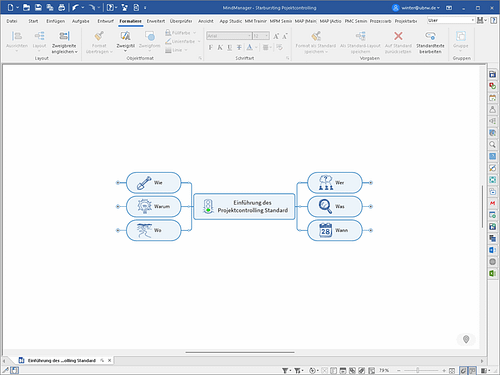Select the Wer topic

point(335,183)
